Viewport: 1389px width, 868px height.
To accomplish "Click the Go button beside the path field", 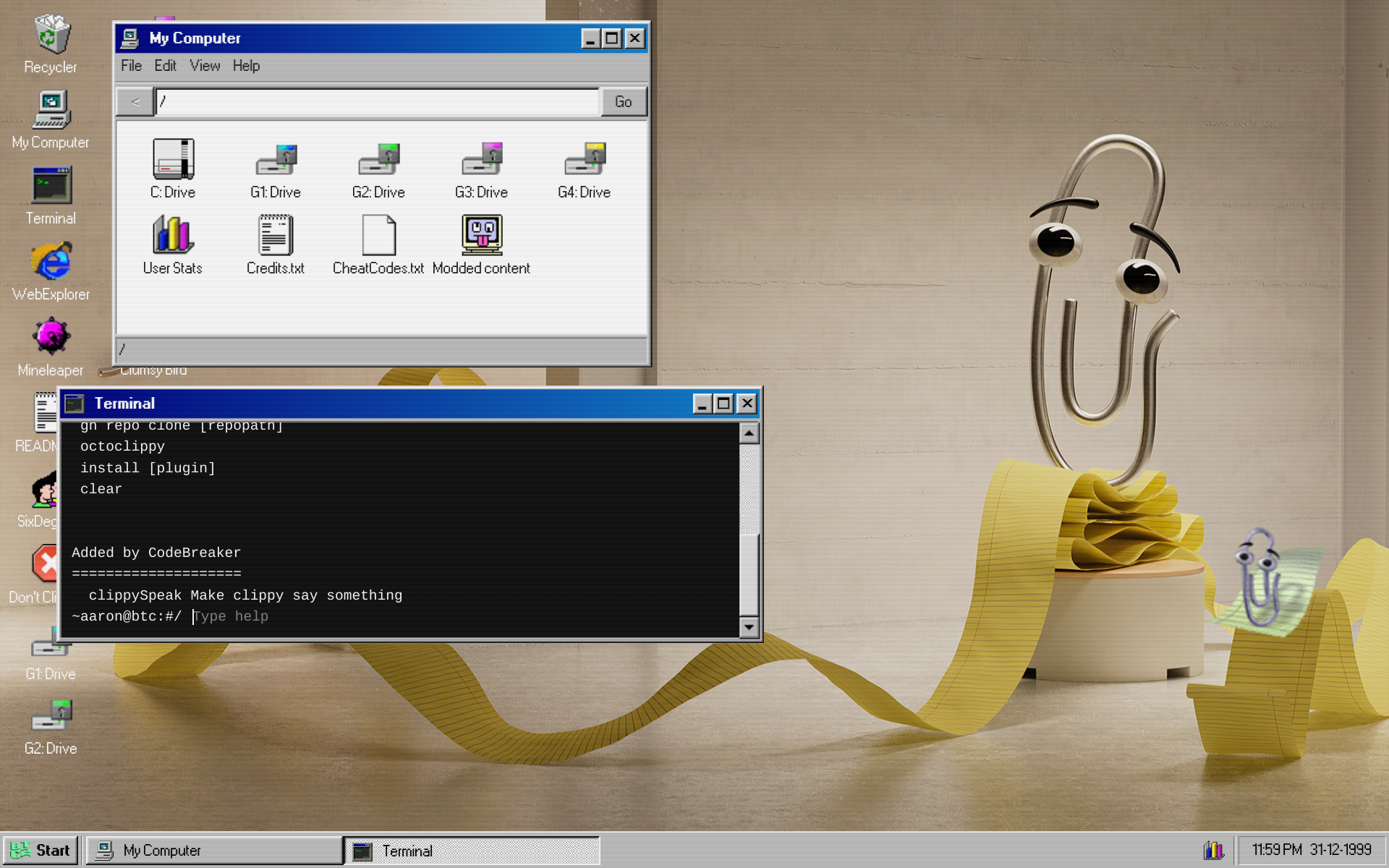I will 623,102.
